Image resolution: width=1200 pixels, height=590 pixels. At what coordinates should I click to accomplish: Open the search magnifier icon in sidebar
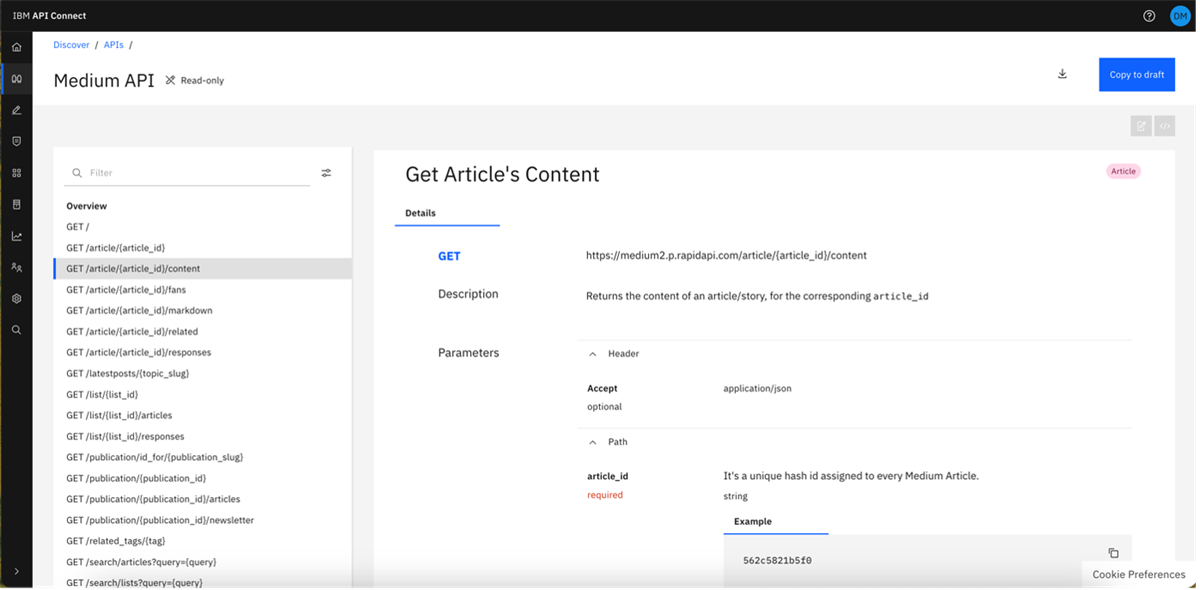(16, 330)
